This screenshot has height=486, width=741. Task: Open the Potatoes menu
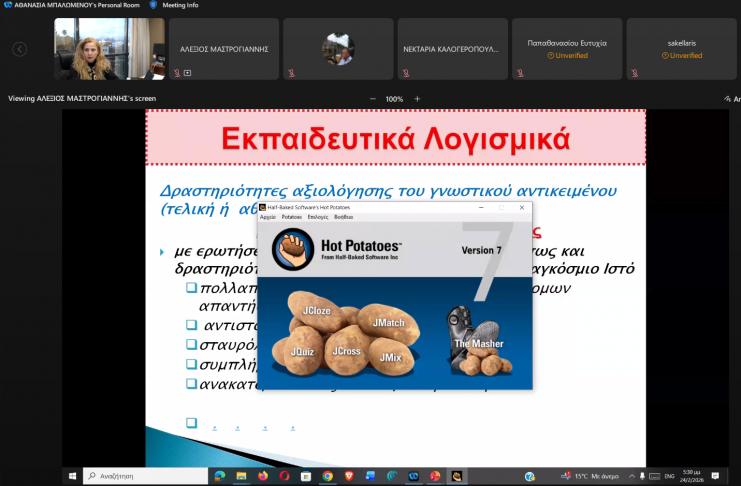(x=291, y=216)
